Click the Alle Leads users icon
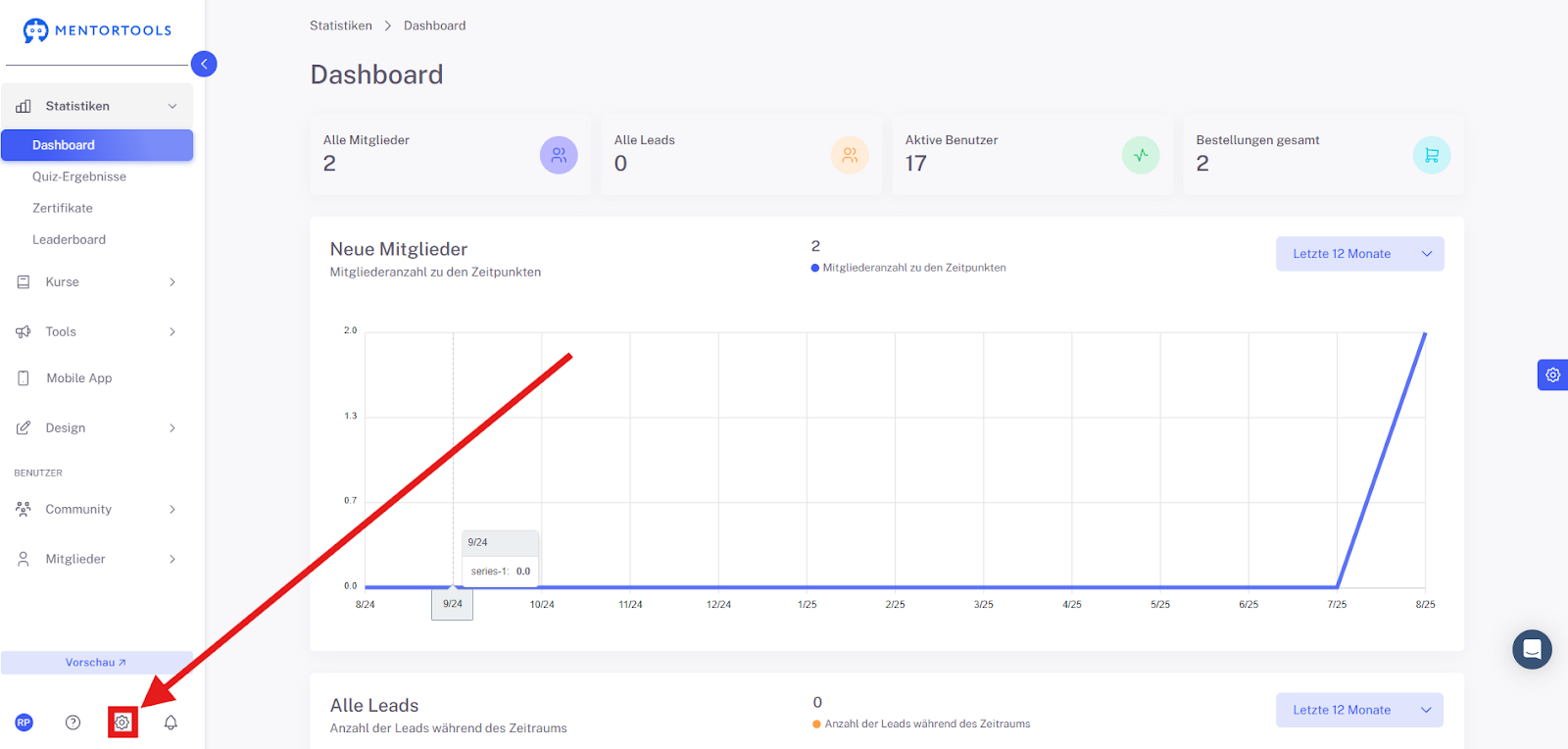 [850, 155]
